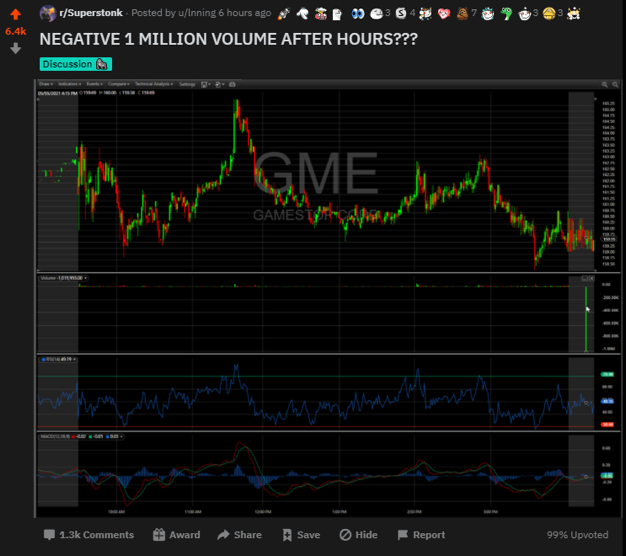Click the white pointing-hand award icon

tap(303, 14)
